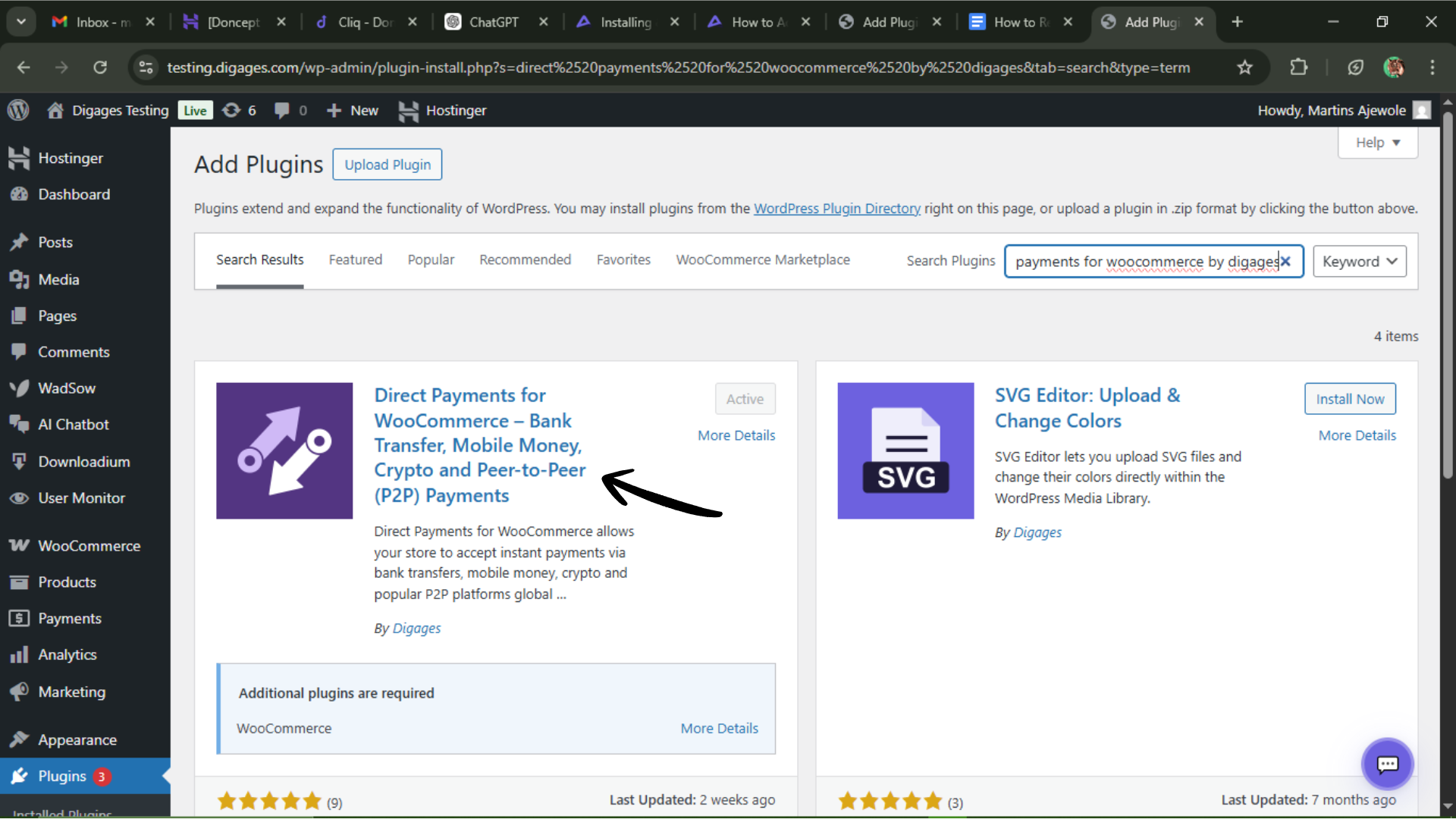Click the comments bubble icon in admin bar

click(x=282, y=111)
